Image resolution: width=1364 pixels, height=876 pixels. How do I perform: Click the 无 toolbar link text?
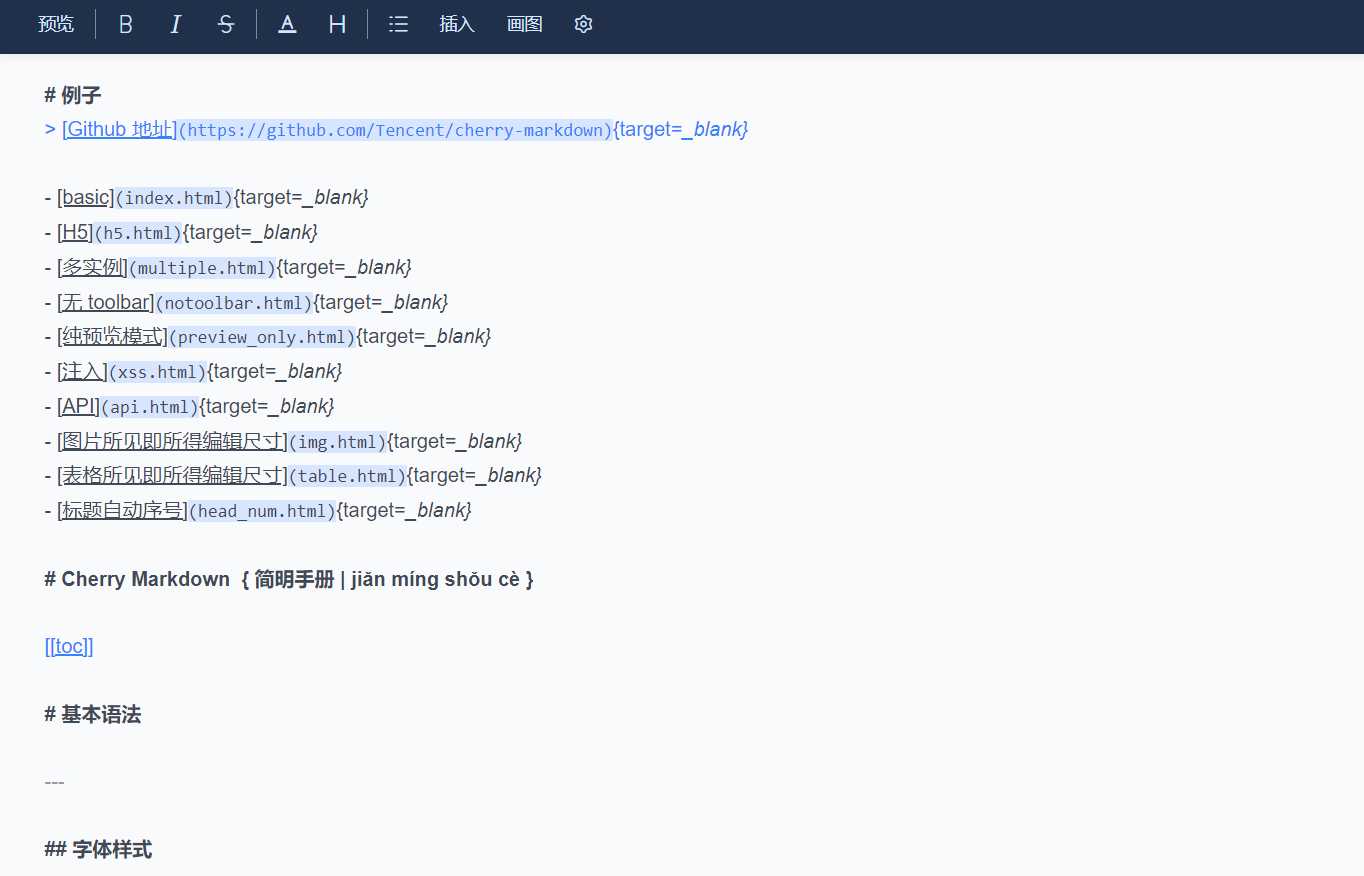106,302
